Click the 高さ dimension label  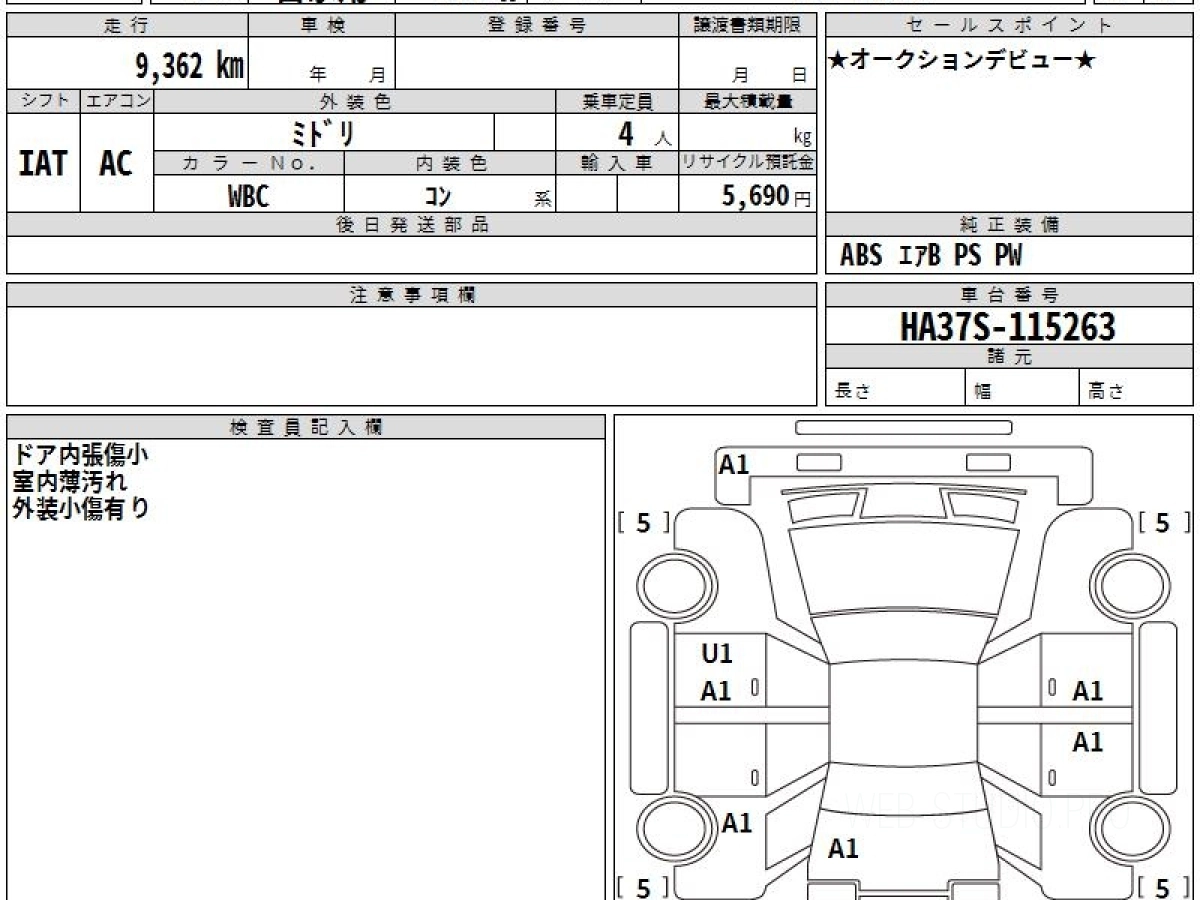coord(1107,392)
